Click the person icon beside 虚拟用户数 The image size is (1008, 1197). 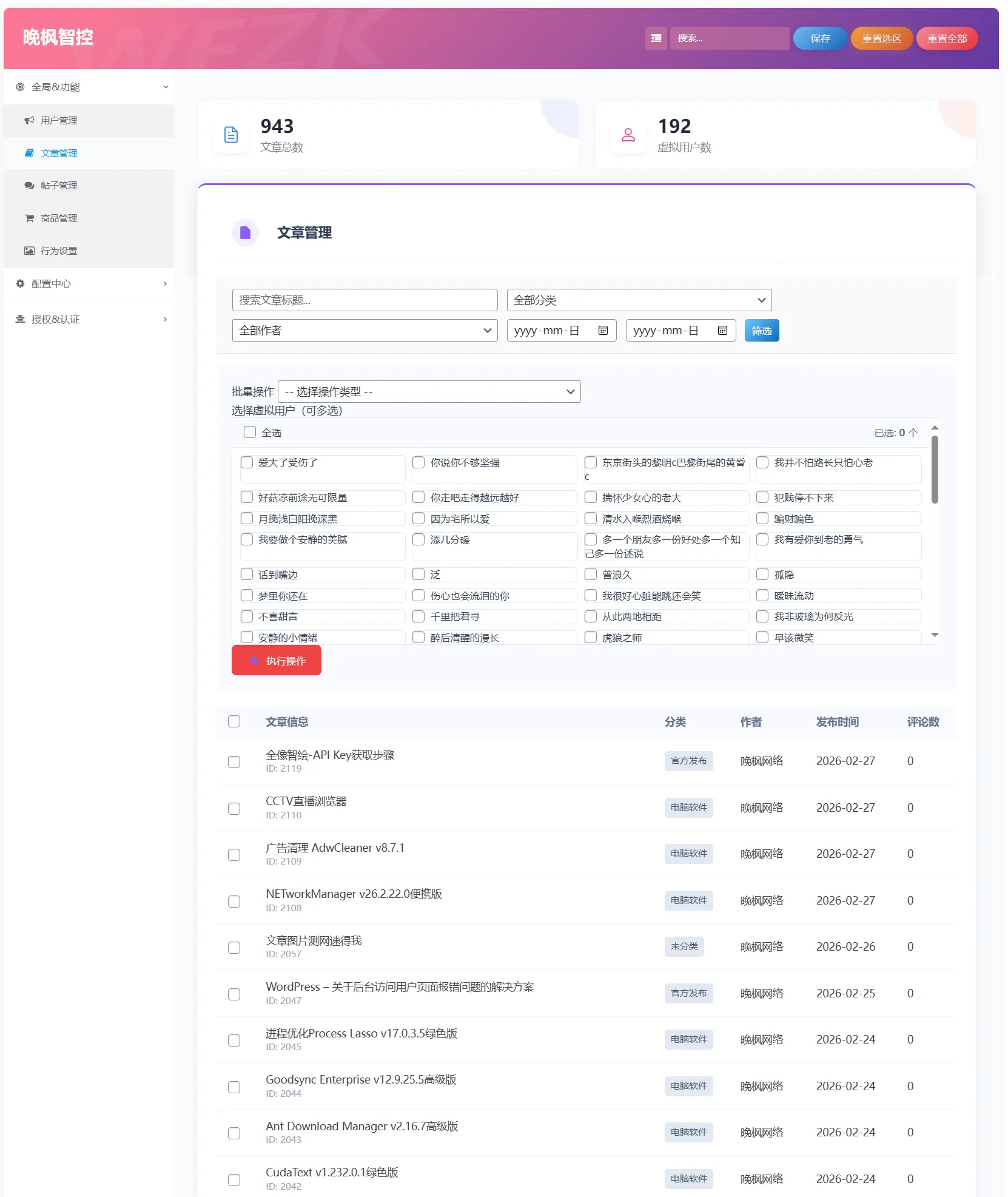628,135
